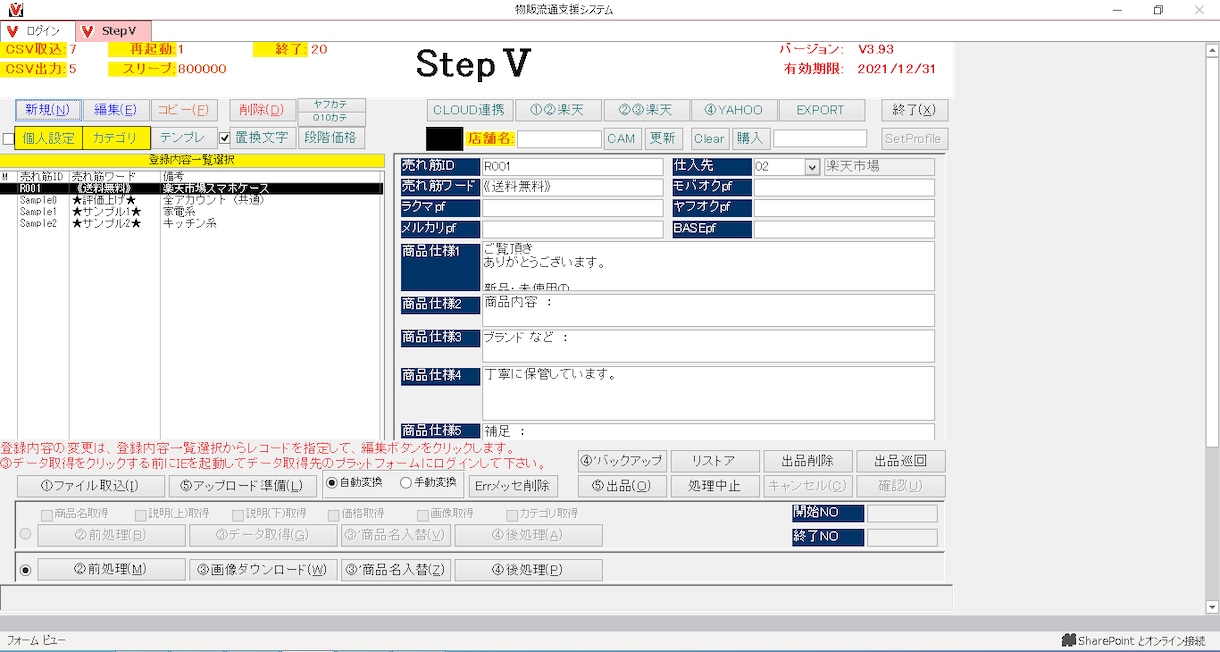Click the ②③楽天 button

point(646,110)
